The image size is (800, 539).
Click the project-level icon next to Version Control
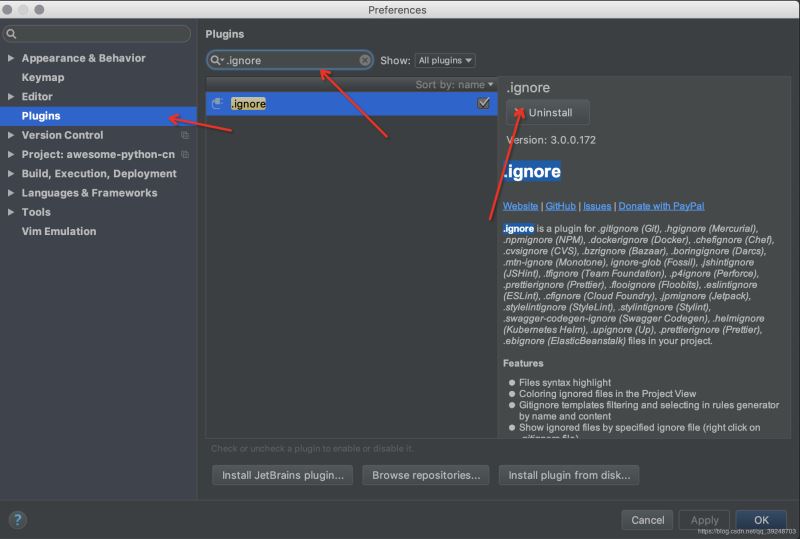(185, 135)
